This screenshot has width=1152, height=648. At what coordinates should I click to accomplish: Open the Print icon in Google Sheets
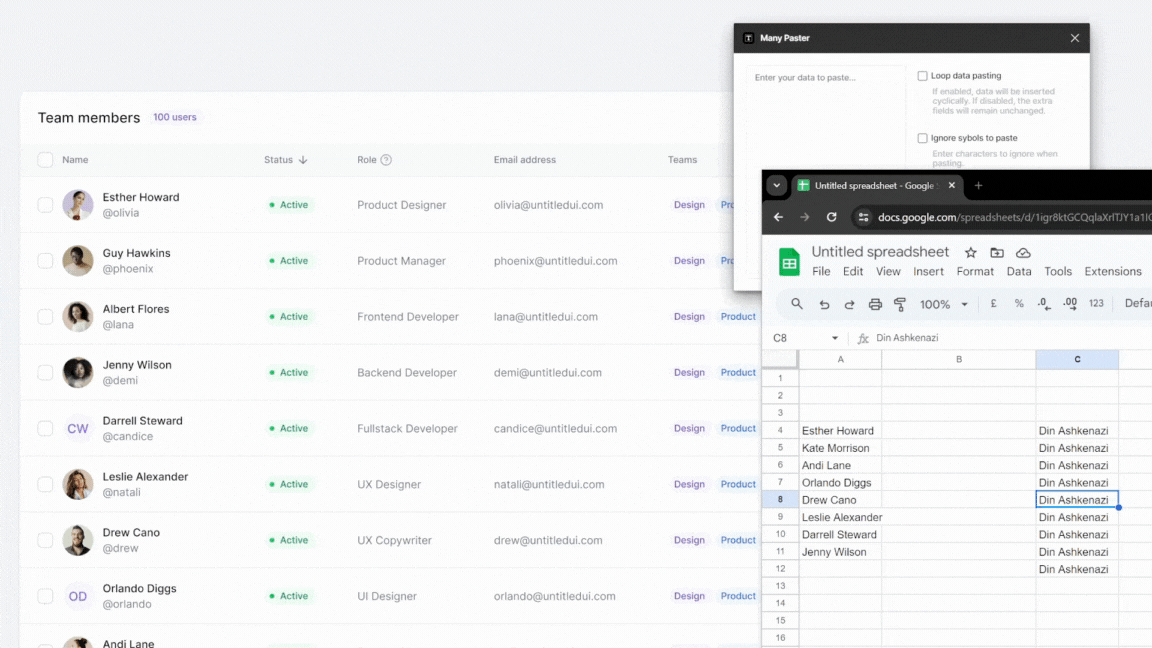(x=873, y=304)
